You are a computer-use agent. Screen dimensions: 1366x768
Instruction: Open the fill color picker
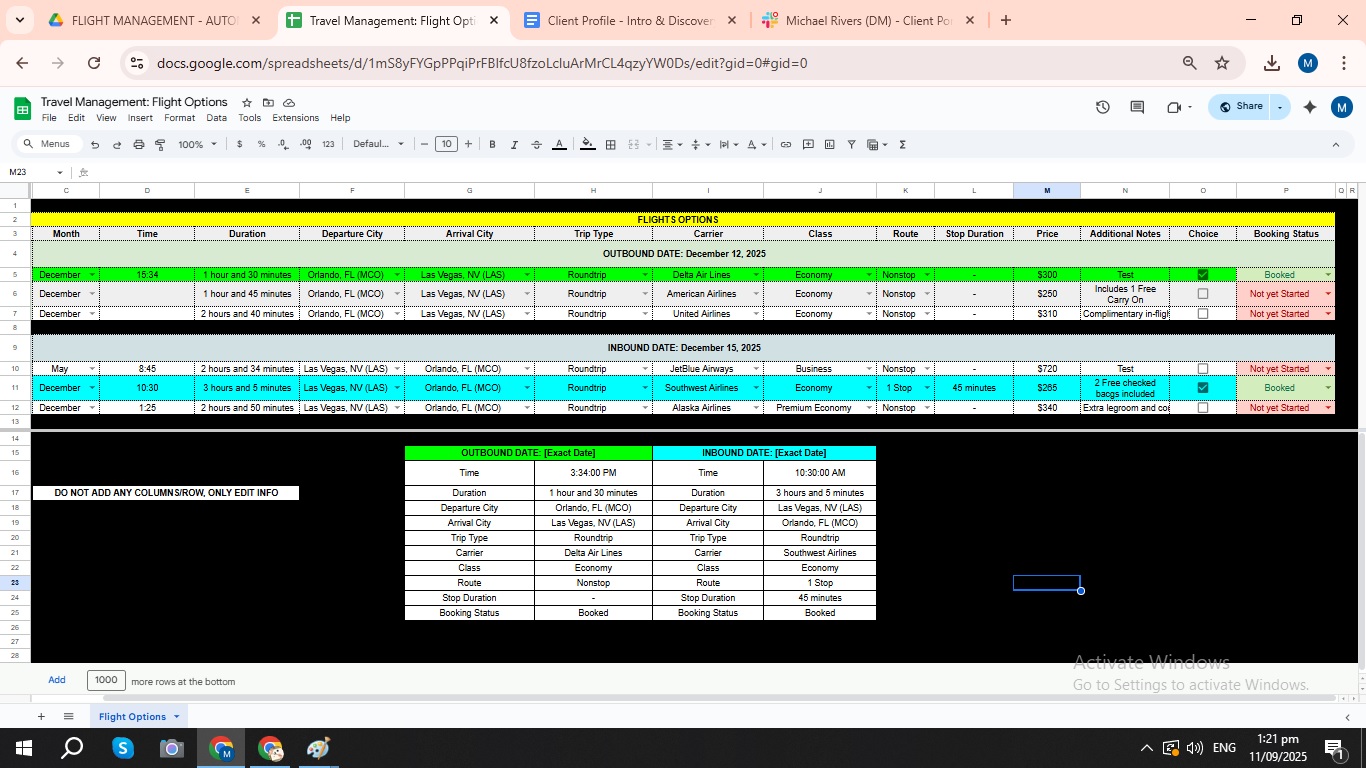pos(587,145)
